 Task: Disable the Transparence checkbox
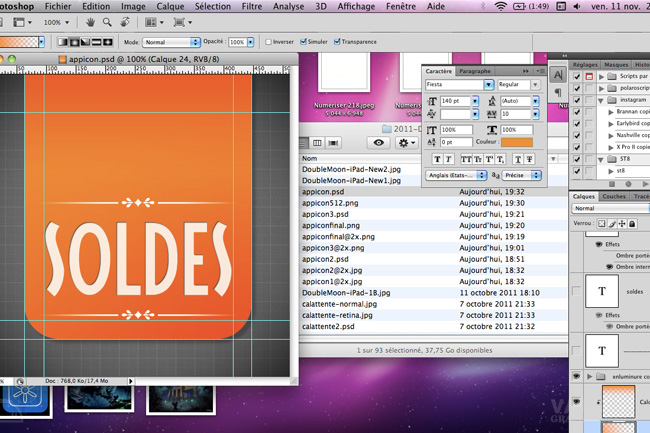tap(337, 42)
